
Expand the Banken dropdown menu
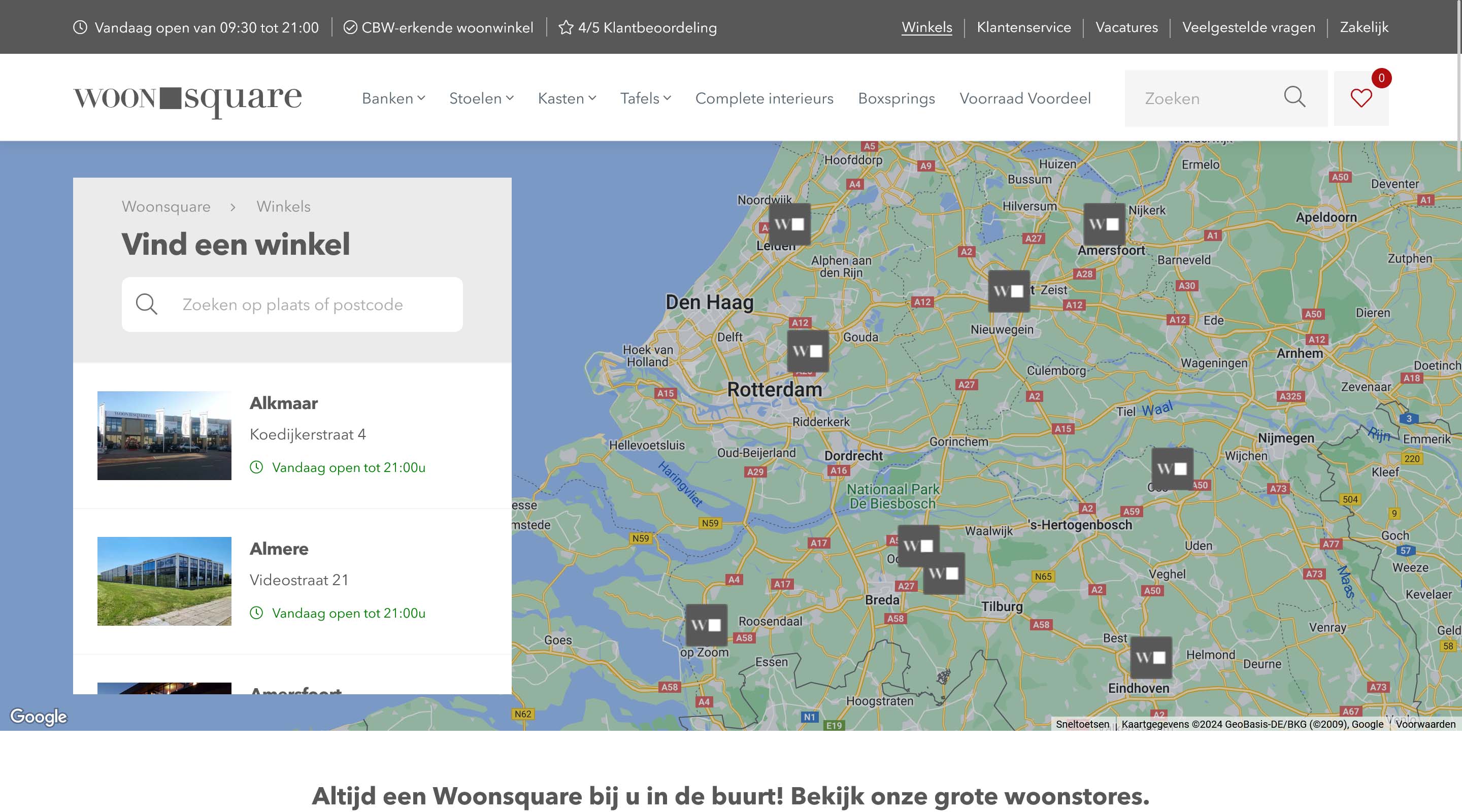click(393, 98)
